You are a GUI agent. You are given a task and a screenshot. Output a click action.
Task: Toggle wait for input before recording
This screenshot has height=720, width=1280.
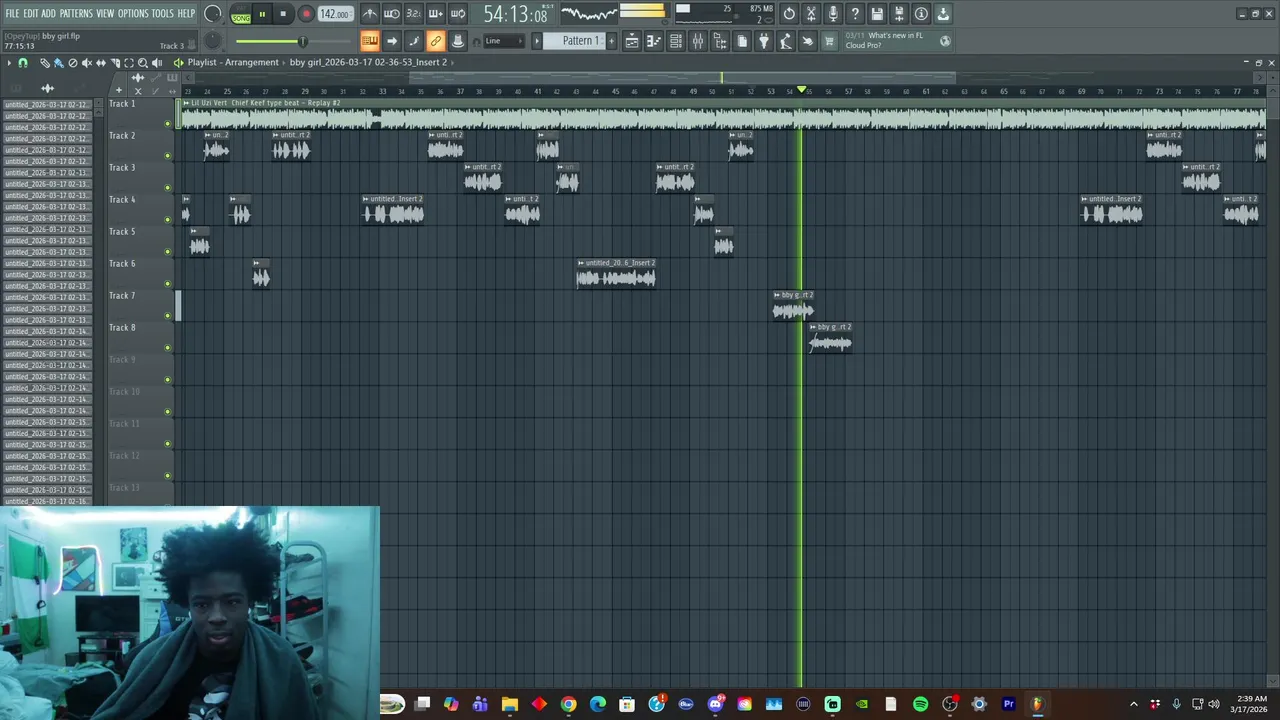point(392,14)
